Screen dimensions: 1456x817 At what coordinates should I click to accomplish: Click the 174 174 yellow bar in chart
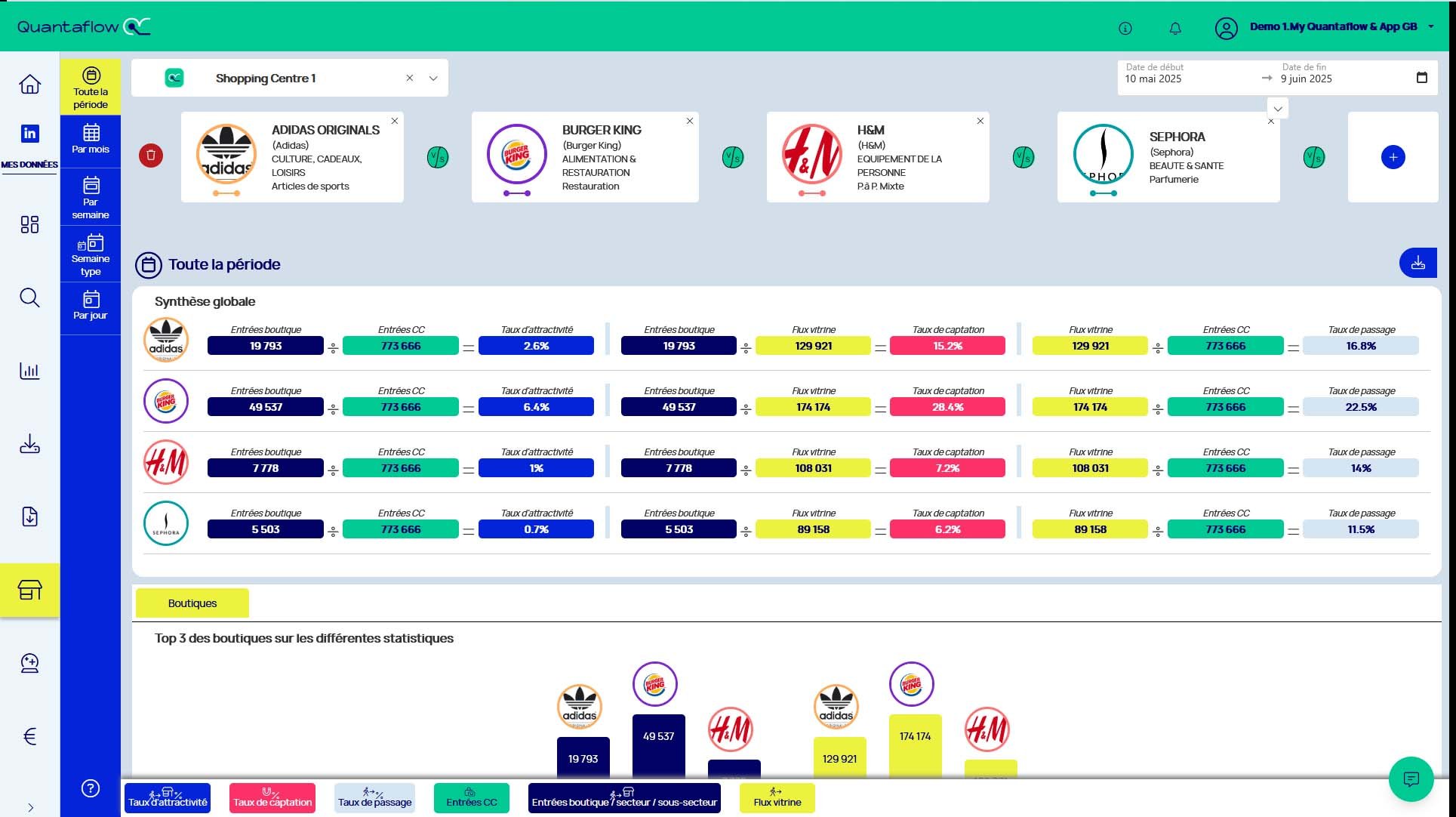915,745
